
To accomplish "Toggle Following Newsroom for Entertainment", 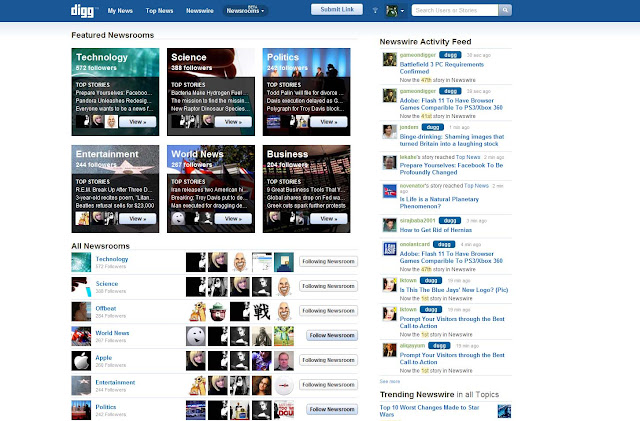I will pos(328,385).
